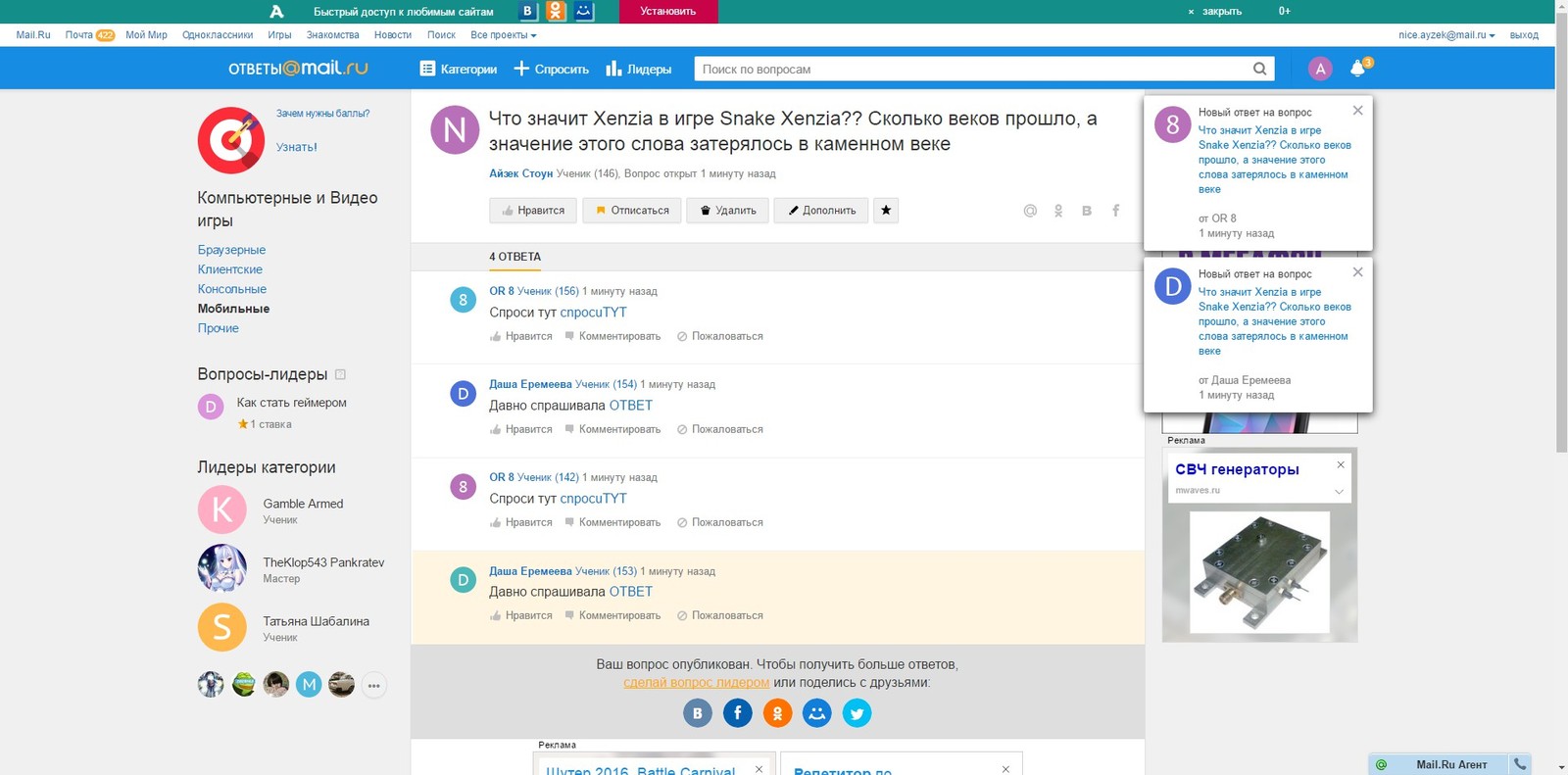Click the Odnoklassniki icon in top banner
The width and height of the screenshot is (1568, 775).
[556, 11]
